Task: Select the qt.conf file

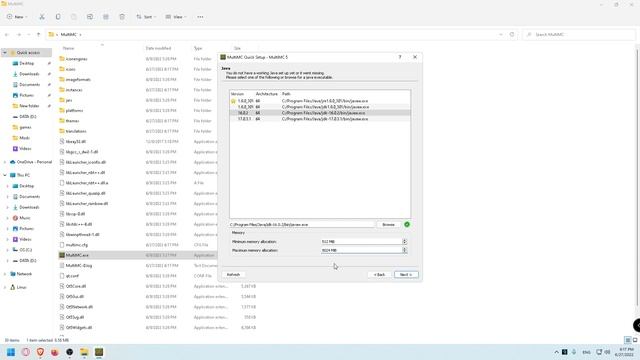Action: pyautogui.click(x=72, y=276)
